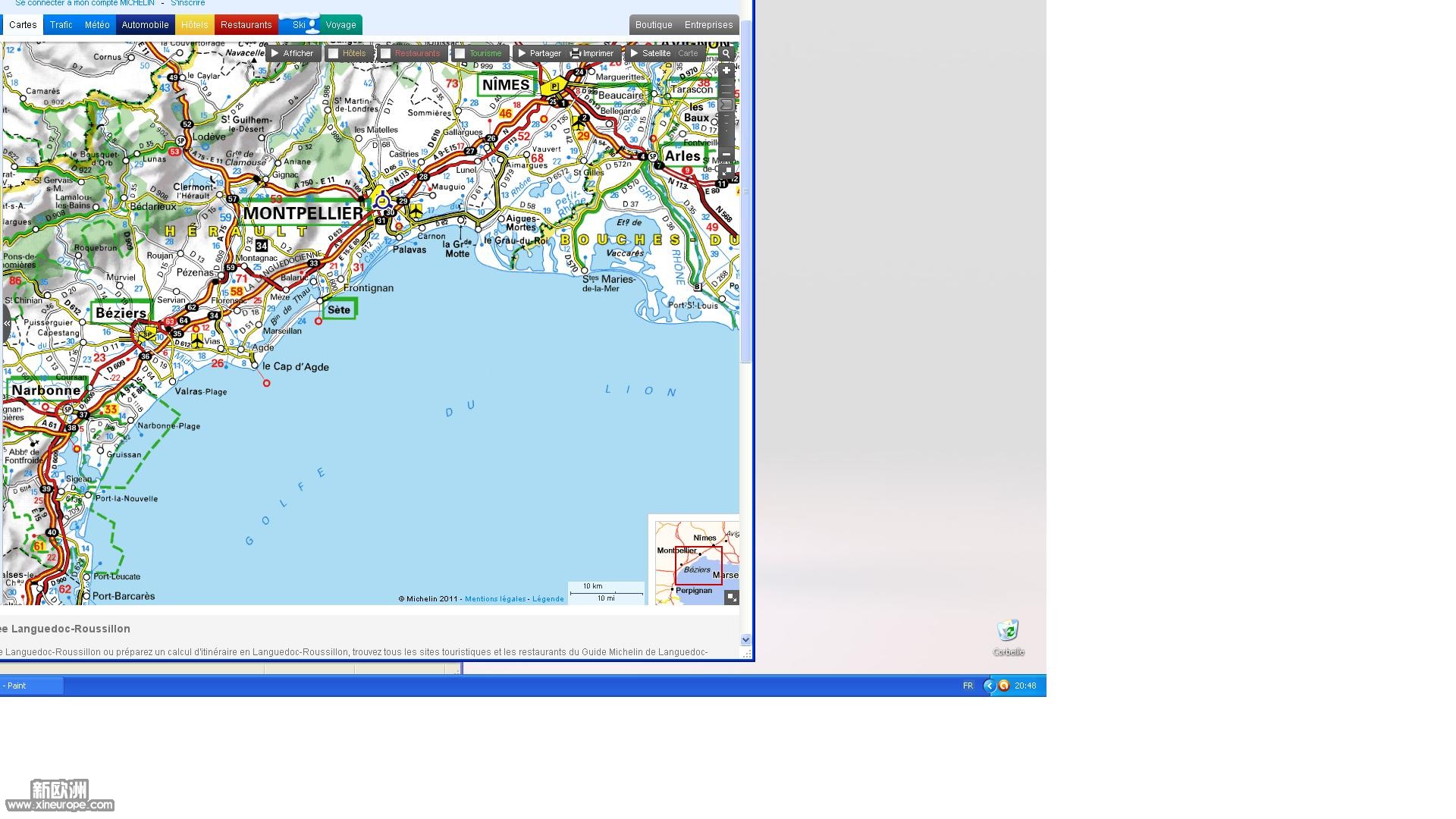
Task: Click the scroll-down arrow of the page
Action: pos(745,640)
